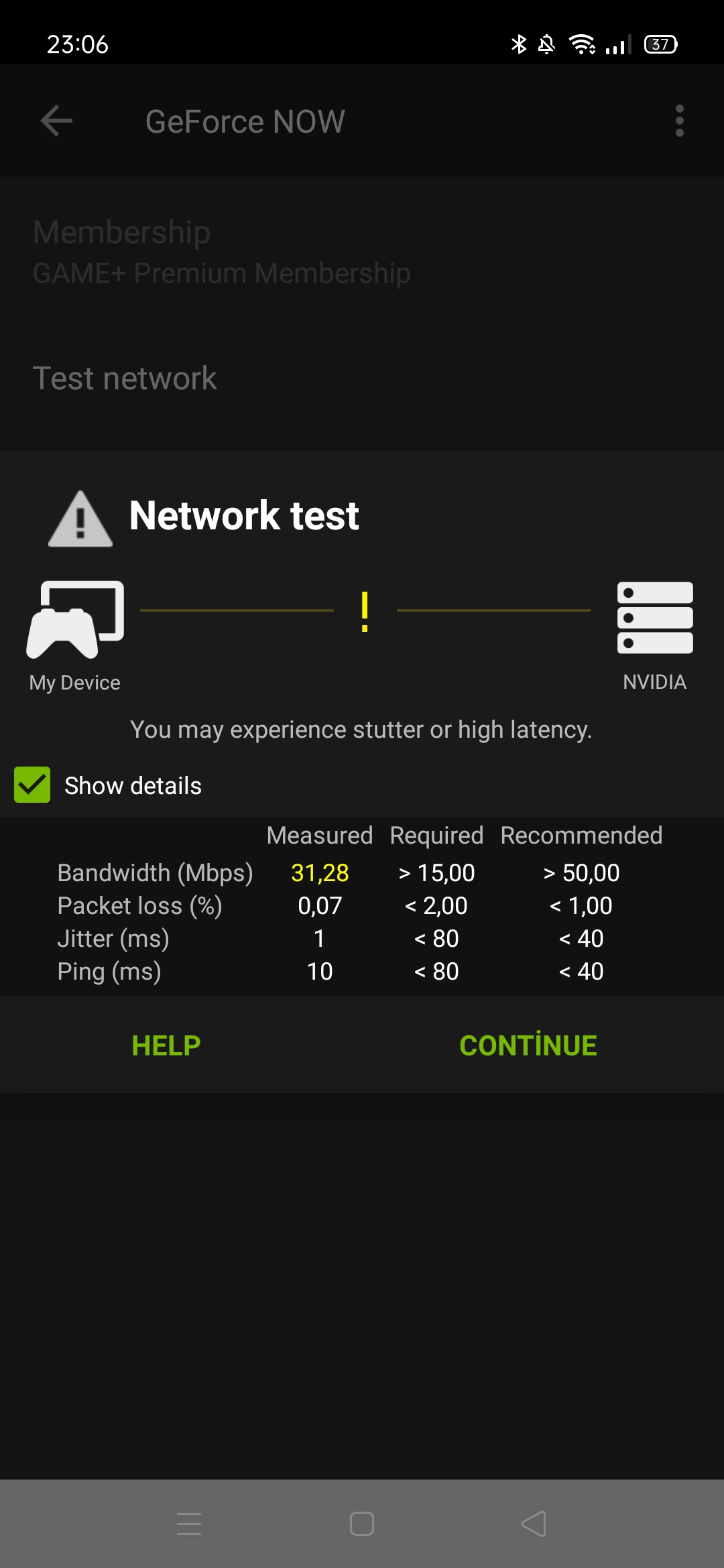Tap the back arrow in the header

56,121
